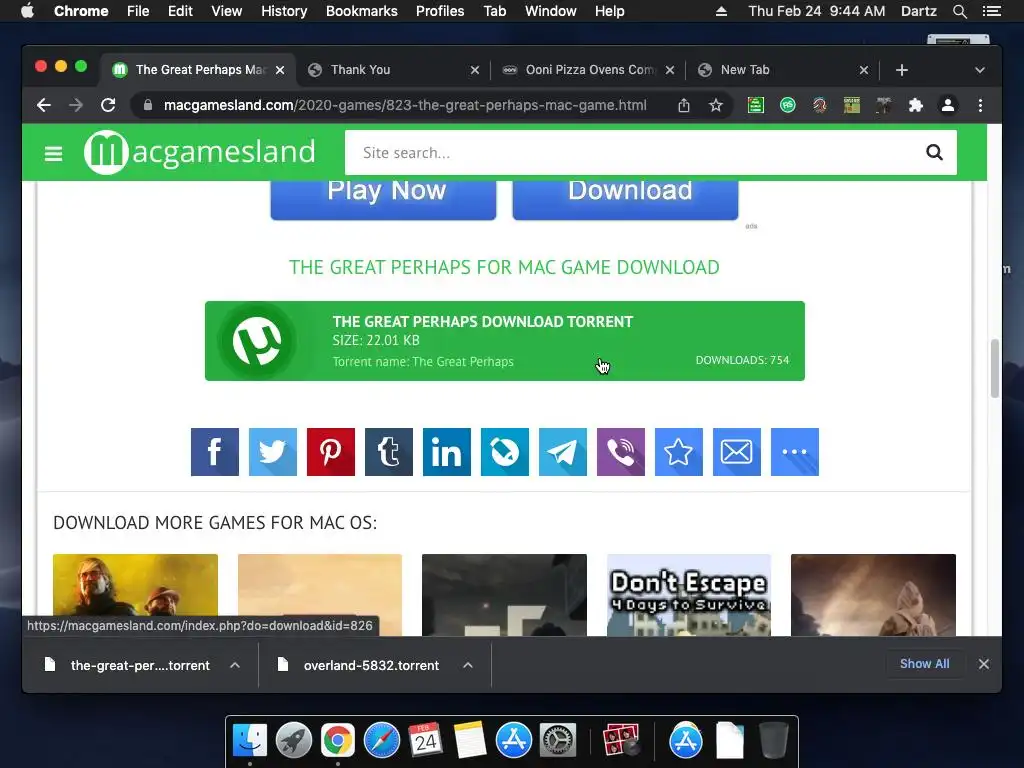Expand overland-5832.torrent download options
The height and width of the screenshot is (768, 1024).
pyautogui.click(x=468, y=665)
